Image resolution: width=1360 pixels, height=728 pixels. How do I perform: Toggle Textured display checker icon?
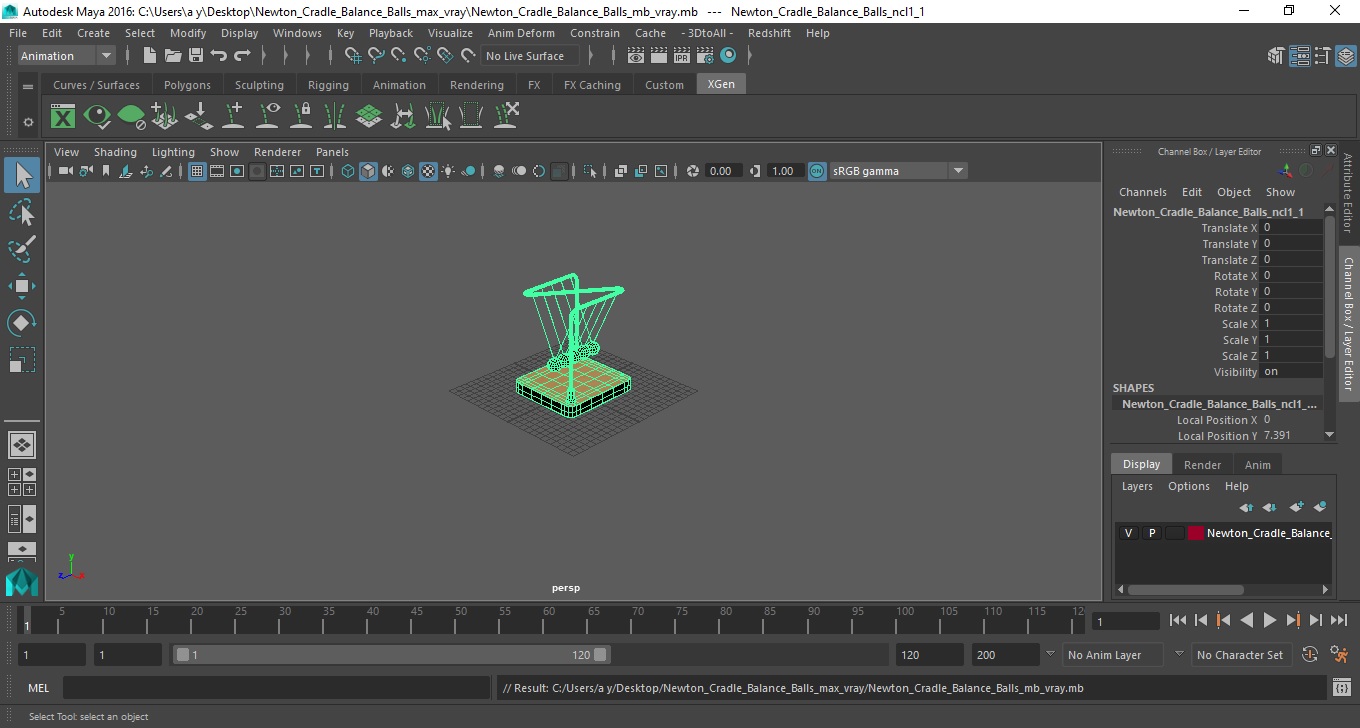click(x=428, y=171)
